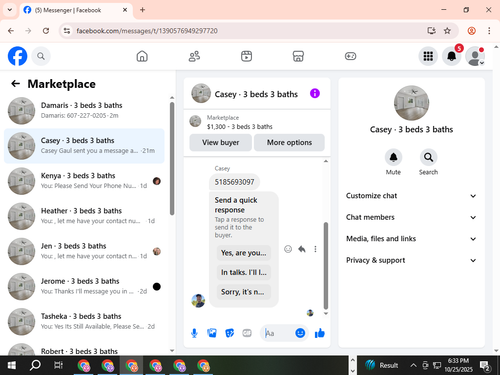Send a thumbs-up like
Viewport: 500px width, 375px height.
coord(320,333)
